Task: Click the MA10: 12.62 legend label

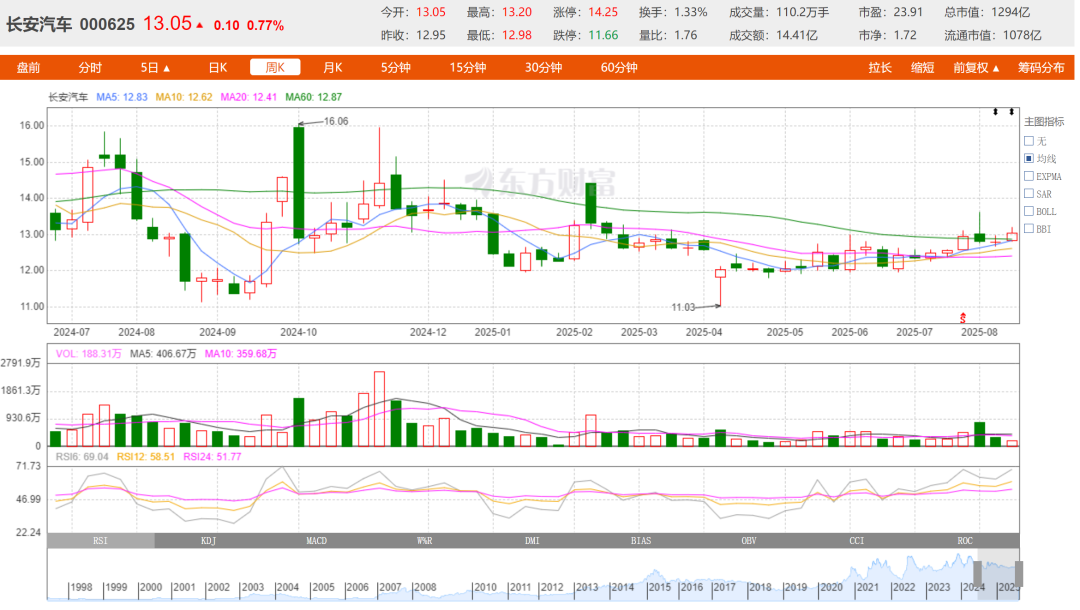Action: point(184,97)
